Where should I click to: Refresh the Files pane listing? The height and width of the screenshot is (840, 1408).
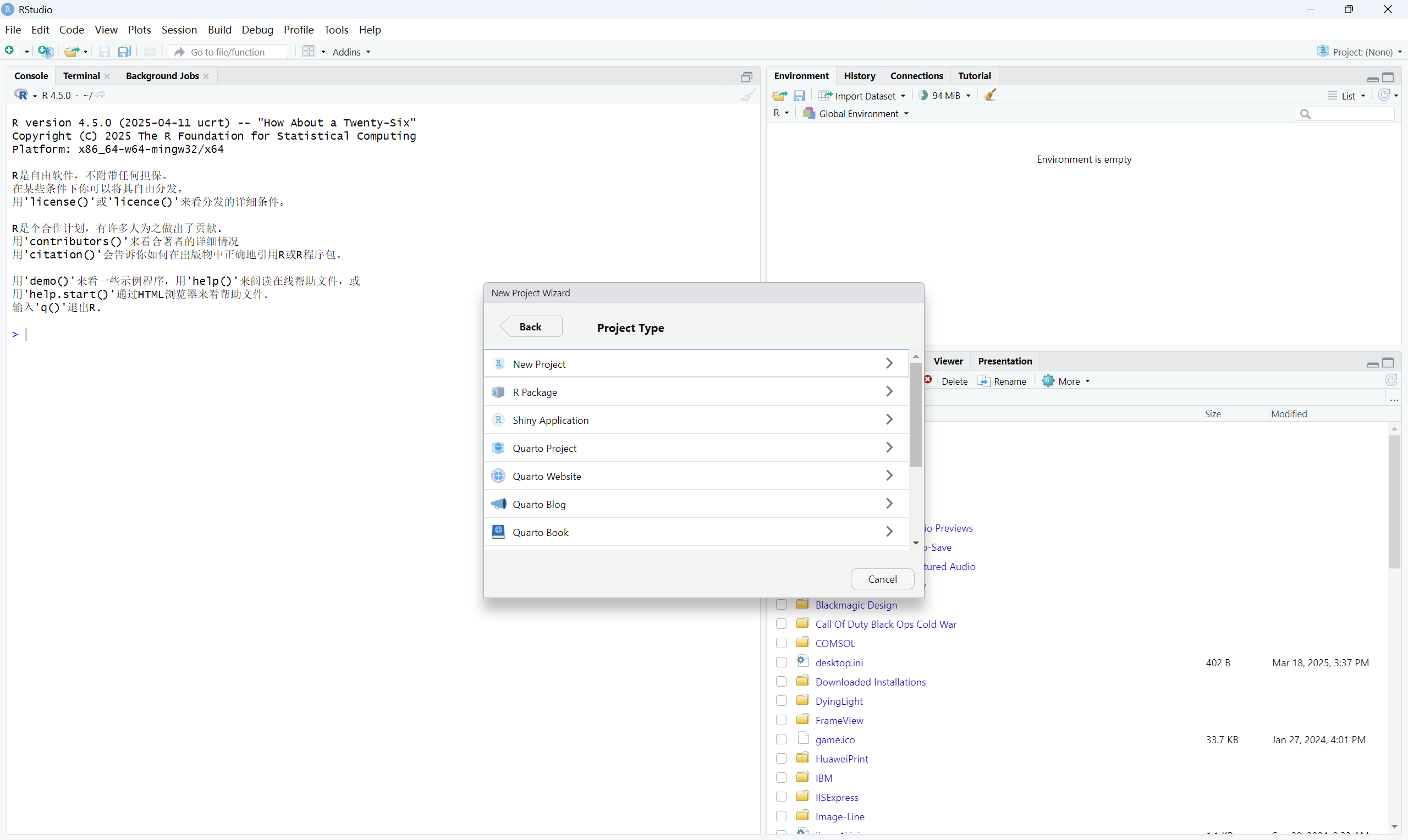1391,380
